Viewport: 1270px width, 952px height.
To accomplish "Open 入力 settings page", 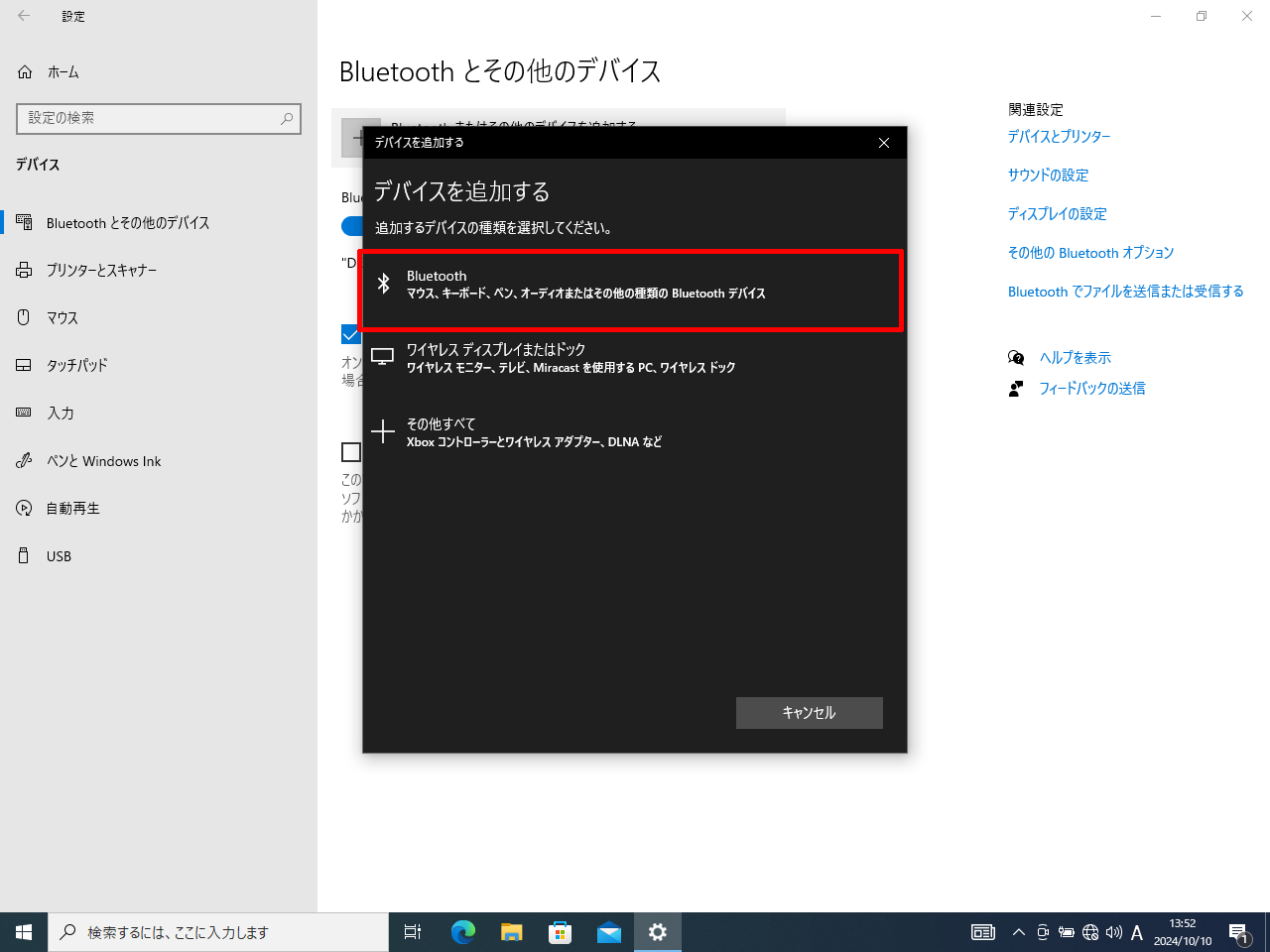I will tap(159, 414).
